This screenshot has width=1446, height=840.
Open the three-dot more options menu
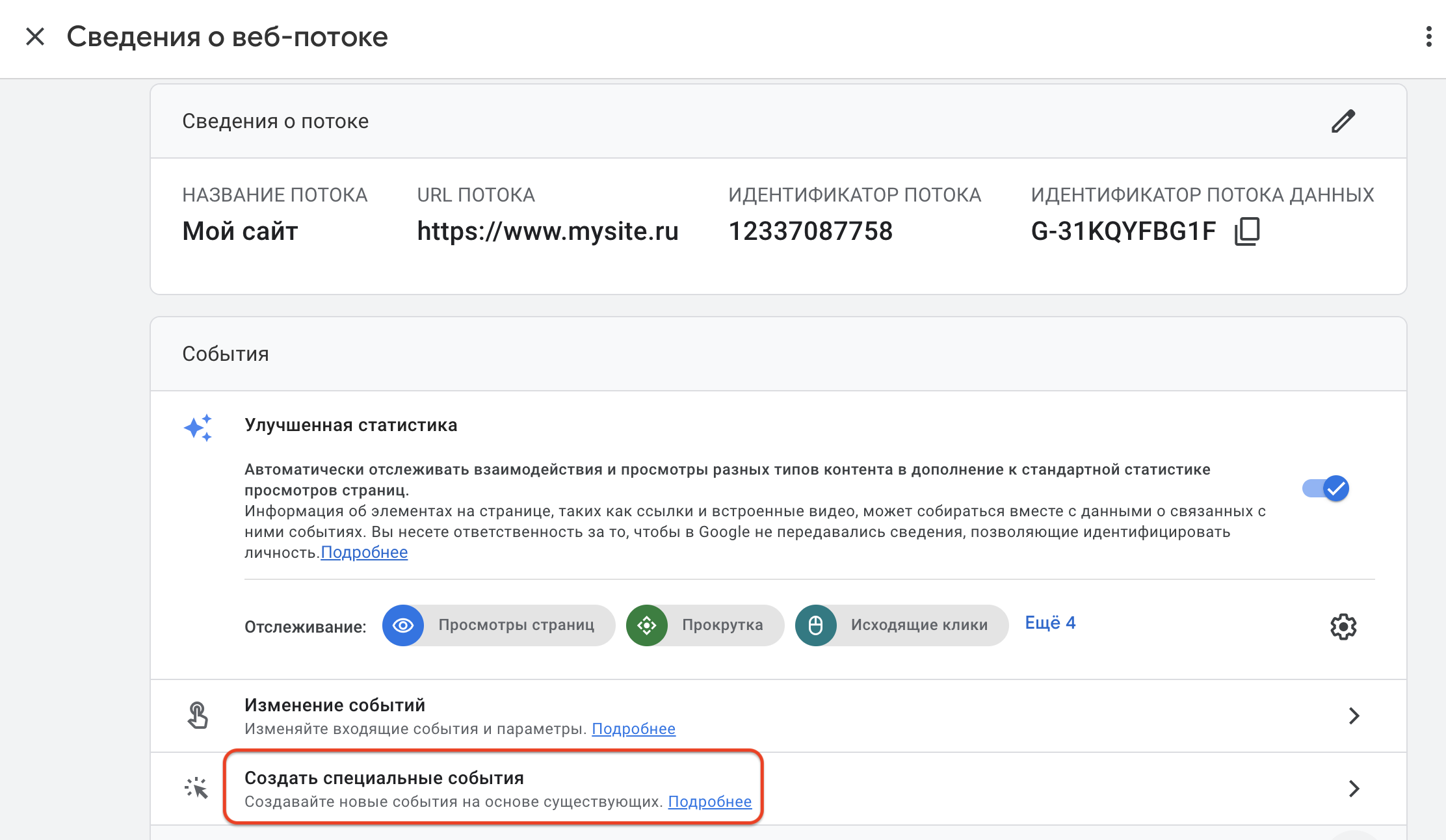click(x=1428, y=36)
